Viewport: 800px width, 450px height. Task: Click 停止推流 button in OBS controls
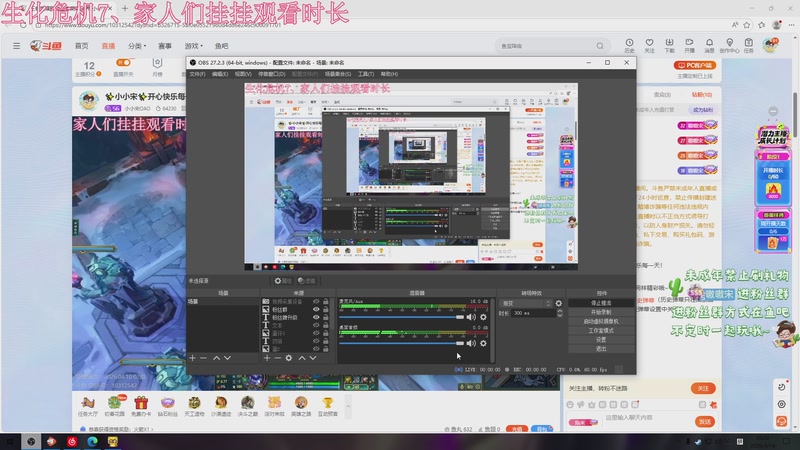601,303
